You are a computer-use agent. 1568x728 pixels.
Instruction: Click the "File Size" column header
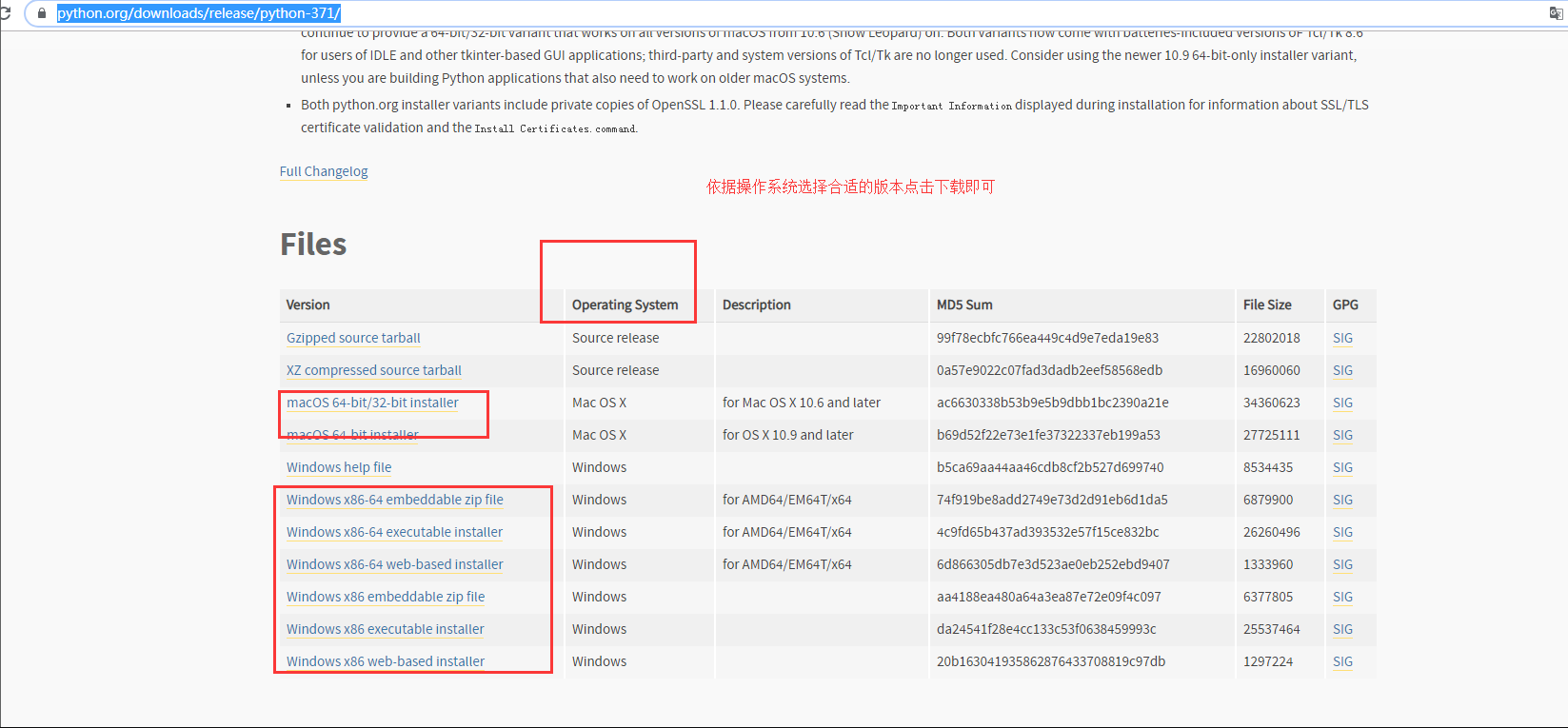(1267, 305)
